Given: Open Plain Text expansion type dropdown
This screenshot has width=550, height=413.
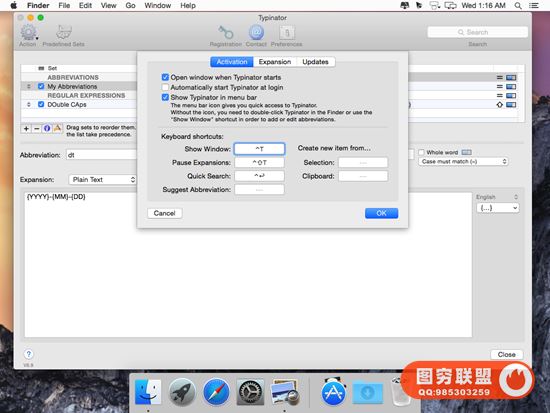Looking at the screenshot, I should [102, 180].
